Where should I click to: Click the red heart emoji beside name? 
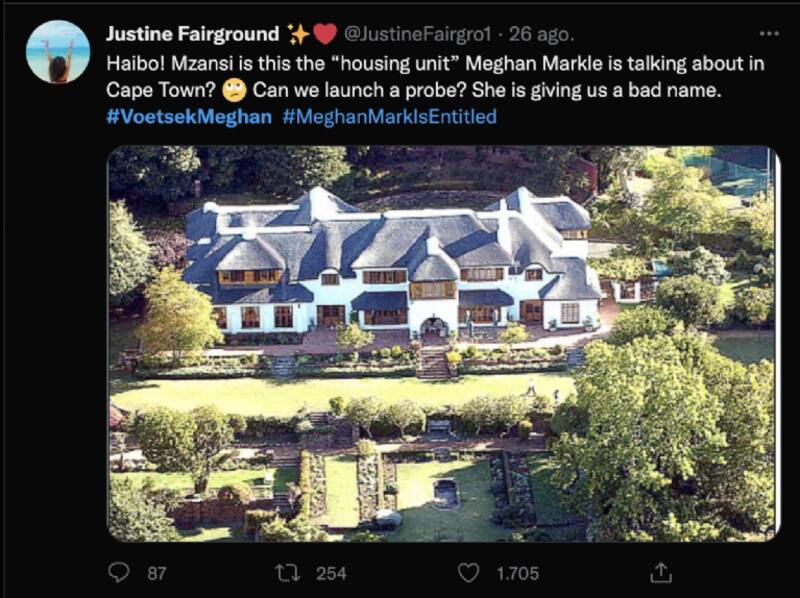325,34
